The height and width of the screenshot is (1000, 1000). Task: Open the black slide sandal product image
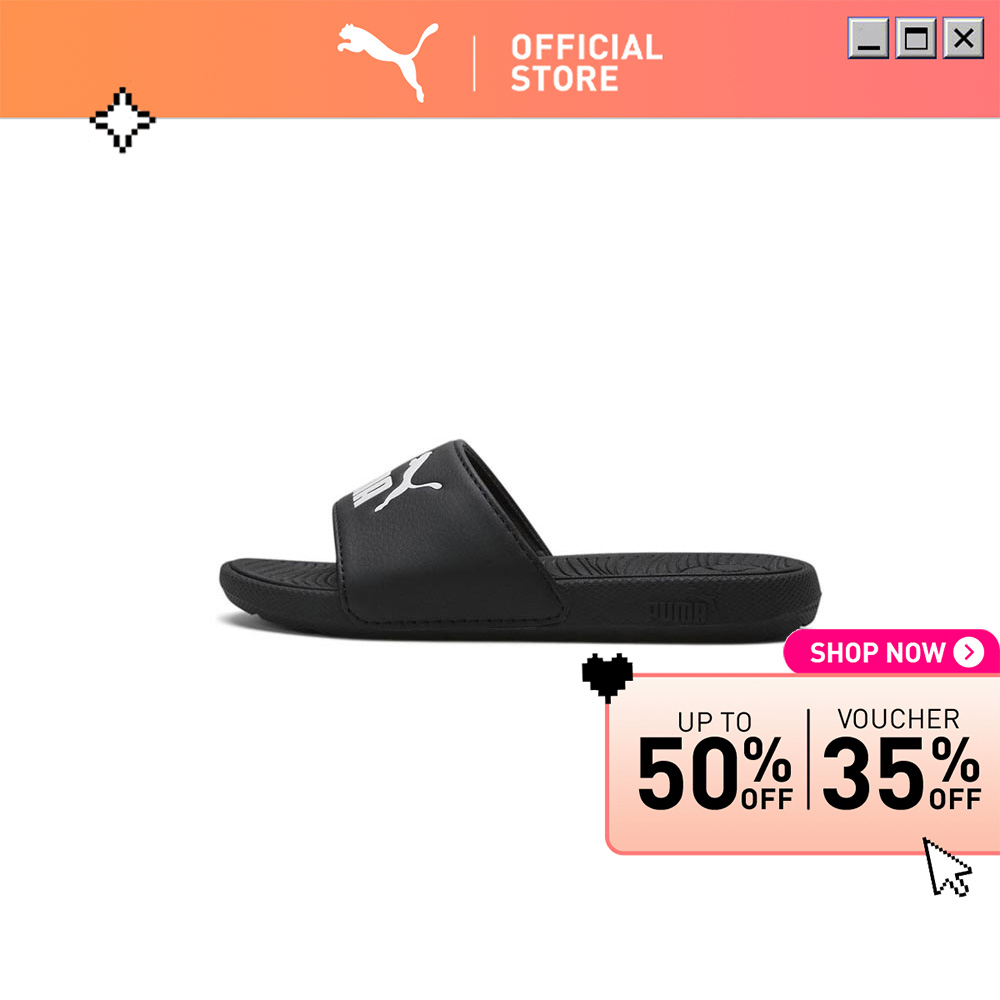(x=520, y=540)
